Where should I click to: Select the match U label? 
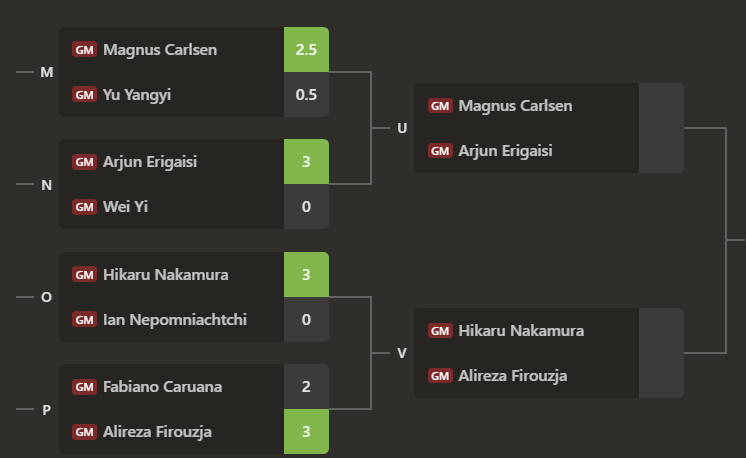(x=402, y=128)
